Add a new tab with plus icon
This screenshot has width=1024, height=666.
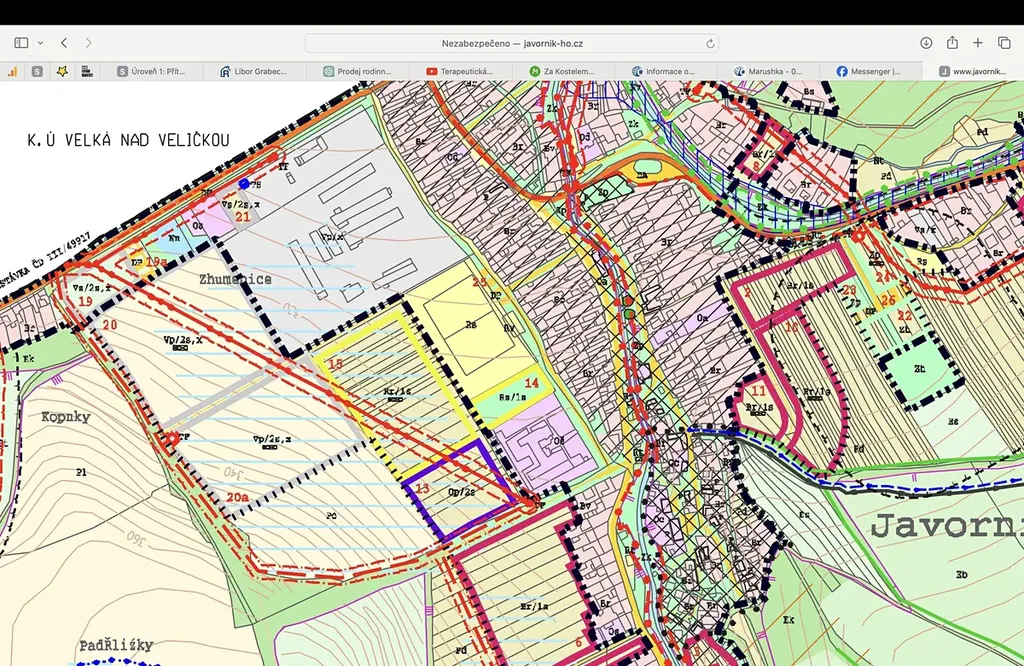coord(978,43)
